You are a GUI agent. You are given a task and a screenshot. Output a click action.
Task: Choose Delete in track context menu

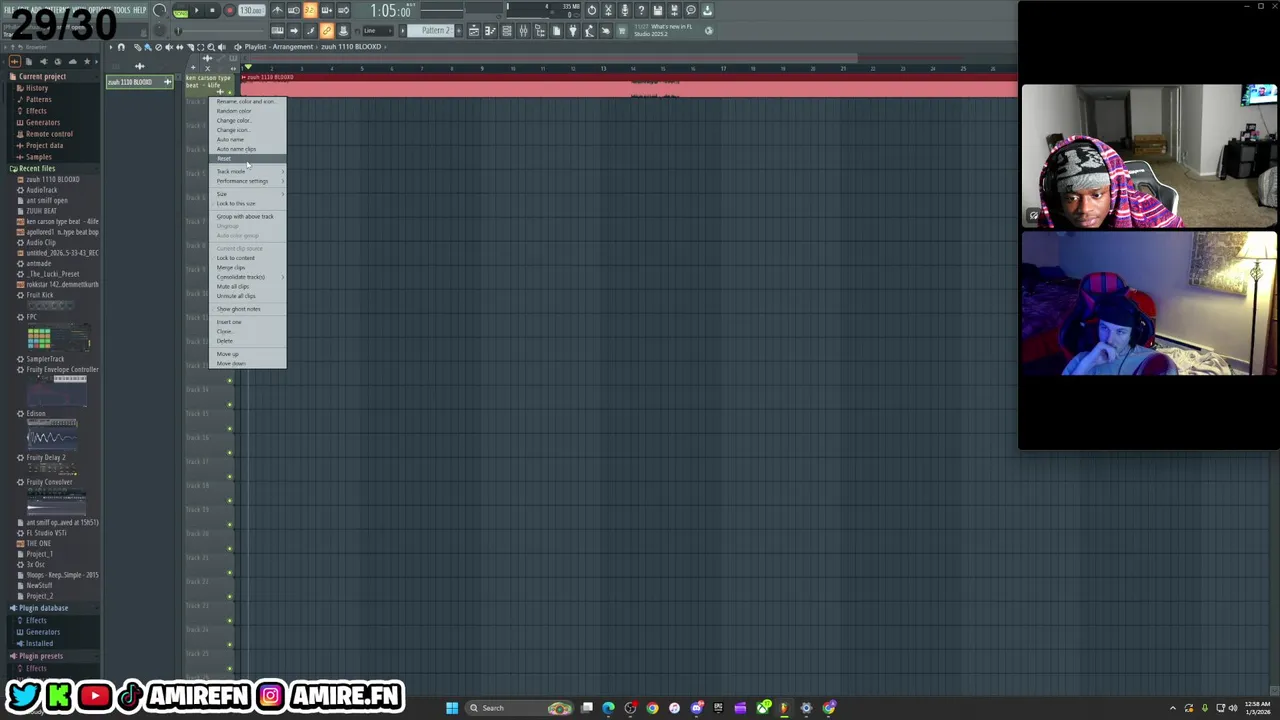pos(249,341)
